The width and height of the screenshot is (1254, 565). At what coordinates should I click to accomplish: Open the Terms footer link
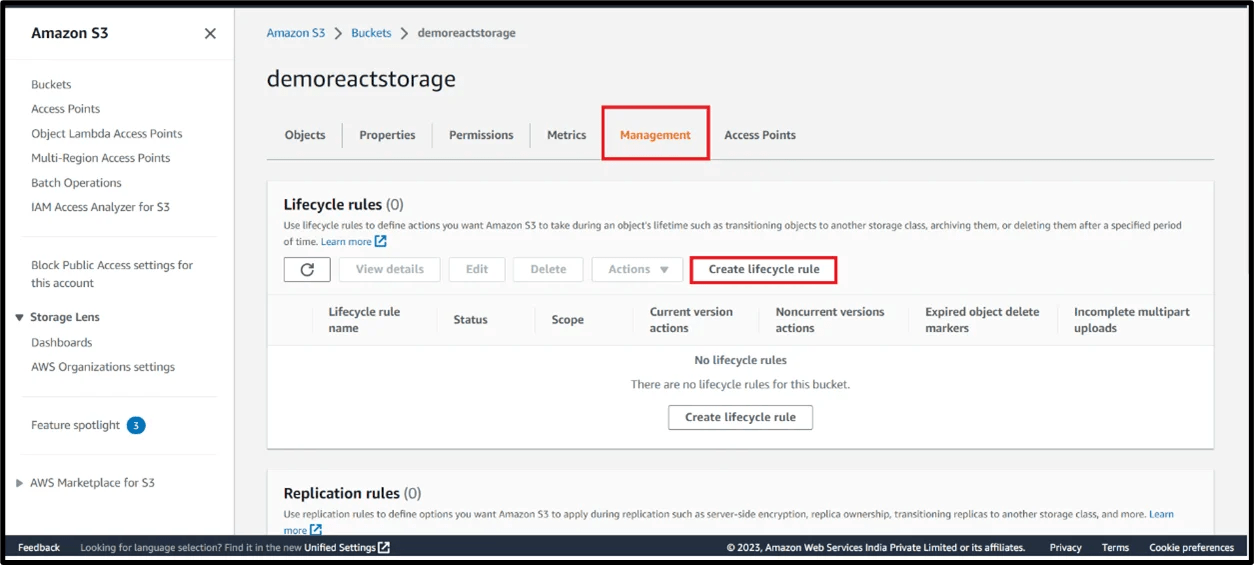[x=1115, y=548]
